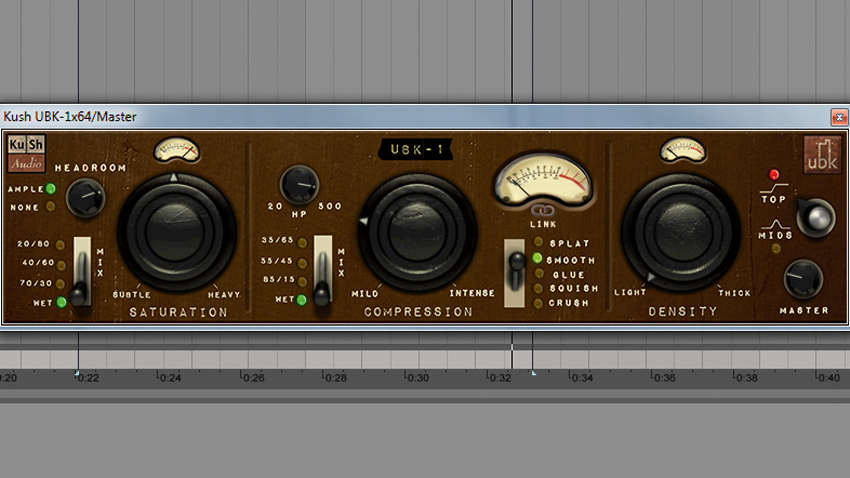Click timeline ruler at 0:38
The image size is (850, 478).
pyautogui.click(x=745, y=377)
